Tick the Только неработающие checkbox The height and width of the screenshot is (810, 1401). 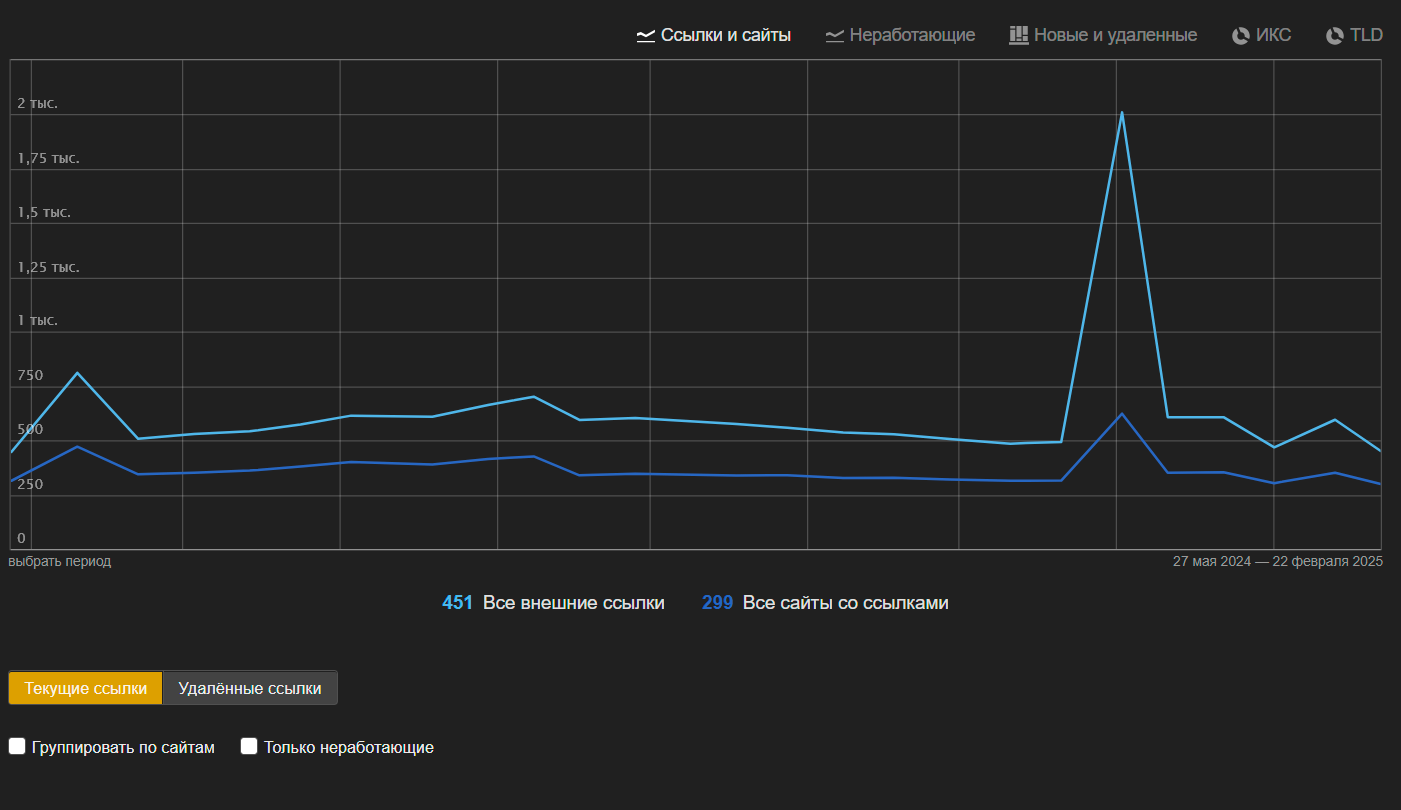coord(249,746)
